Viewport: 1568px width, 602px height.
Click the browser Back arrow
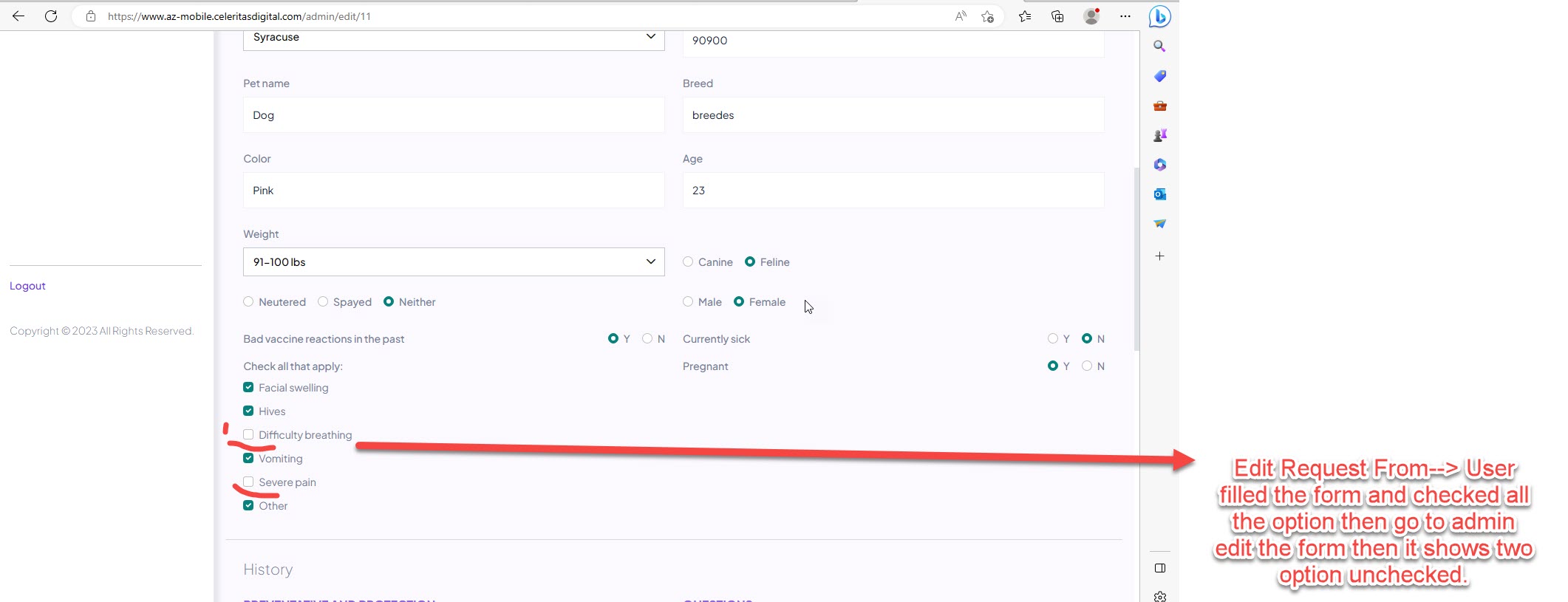(x=18, y=16)
